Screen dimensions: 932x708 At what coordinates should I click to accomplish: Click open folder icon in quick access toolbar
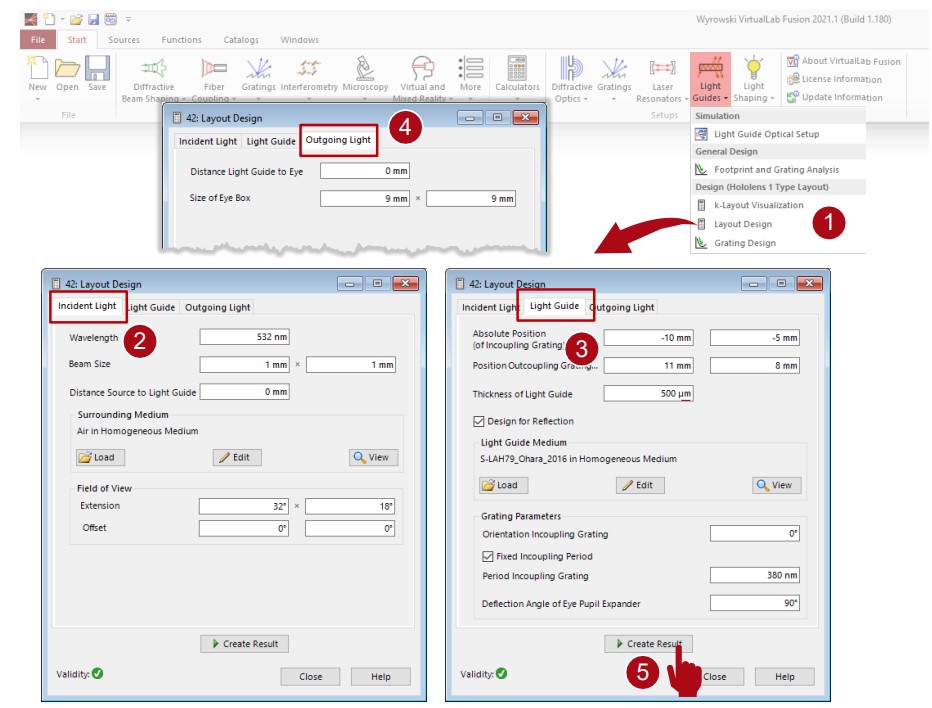click(x=76, y=20)
